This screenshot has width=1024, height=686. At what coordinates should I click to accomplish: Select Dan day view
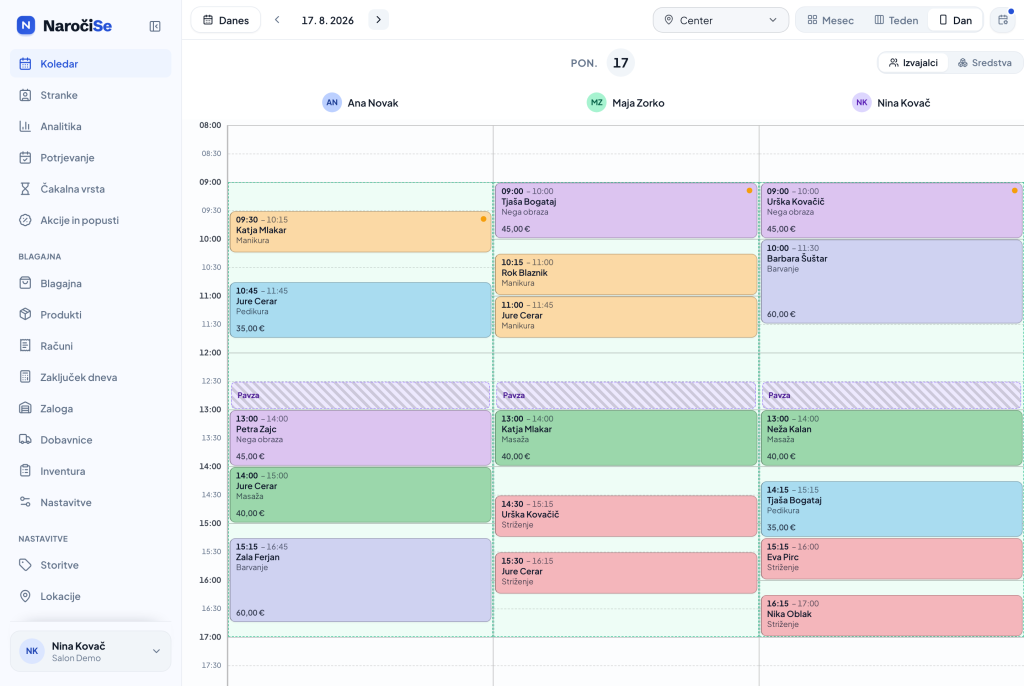(955, 20)
